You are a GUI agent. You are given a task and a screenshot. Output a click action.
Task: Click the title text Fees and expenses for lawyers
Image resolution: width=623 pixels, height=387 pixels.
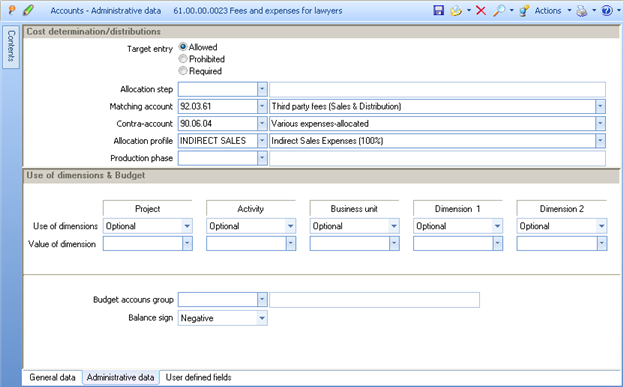tap(286, 11)
